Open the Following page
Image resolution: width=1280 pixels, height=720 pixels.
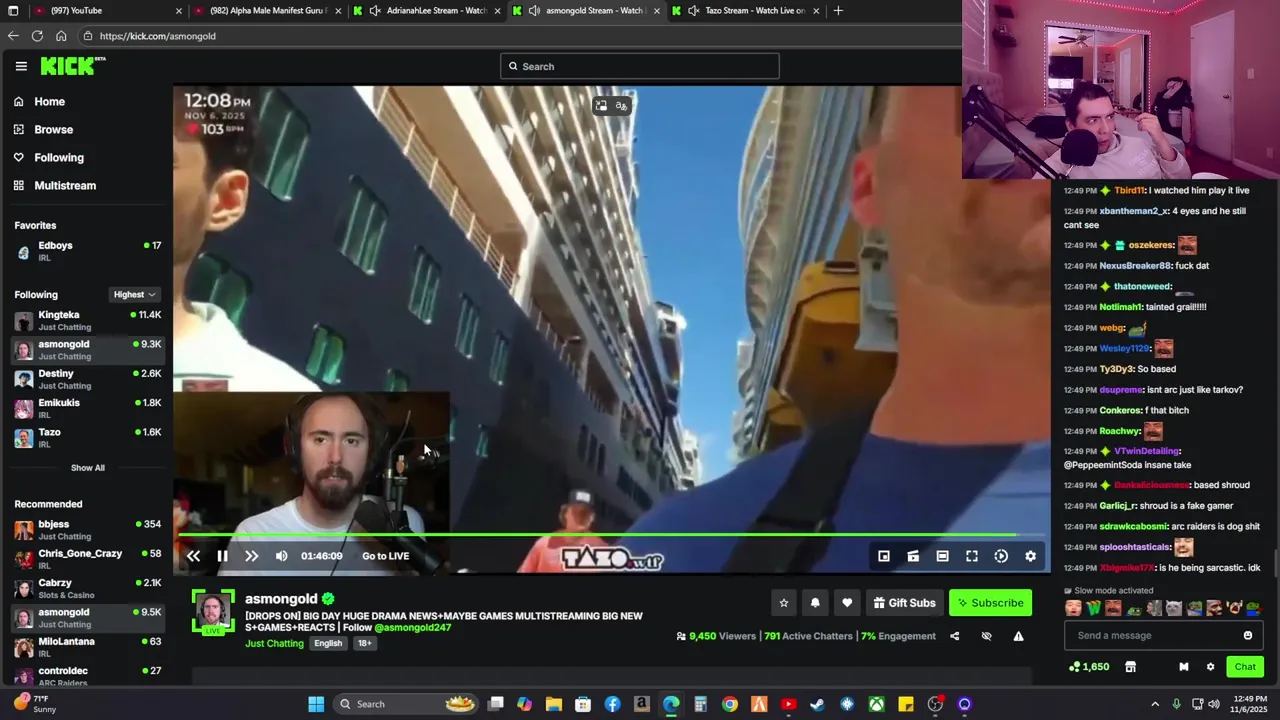tap(49, 157)
